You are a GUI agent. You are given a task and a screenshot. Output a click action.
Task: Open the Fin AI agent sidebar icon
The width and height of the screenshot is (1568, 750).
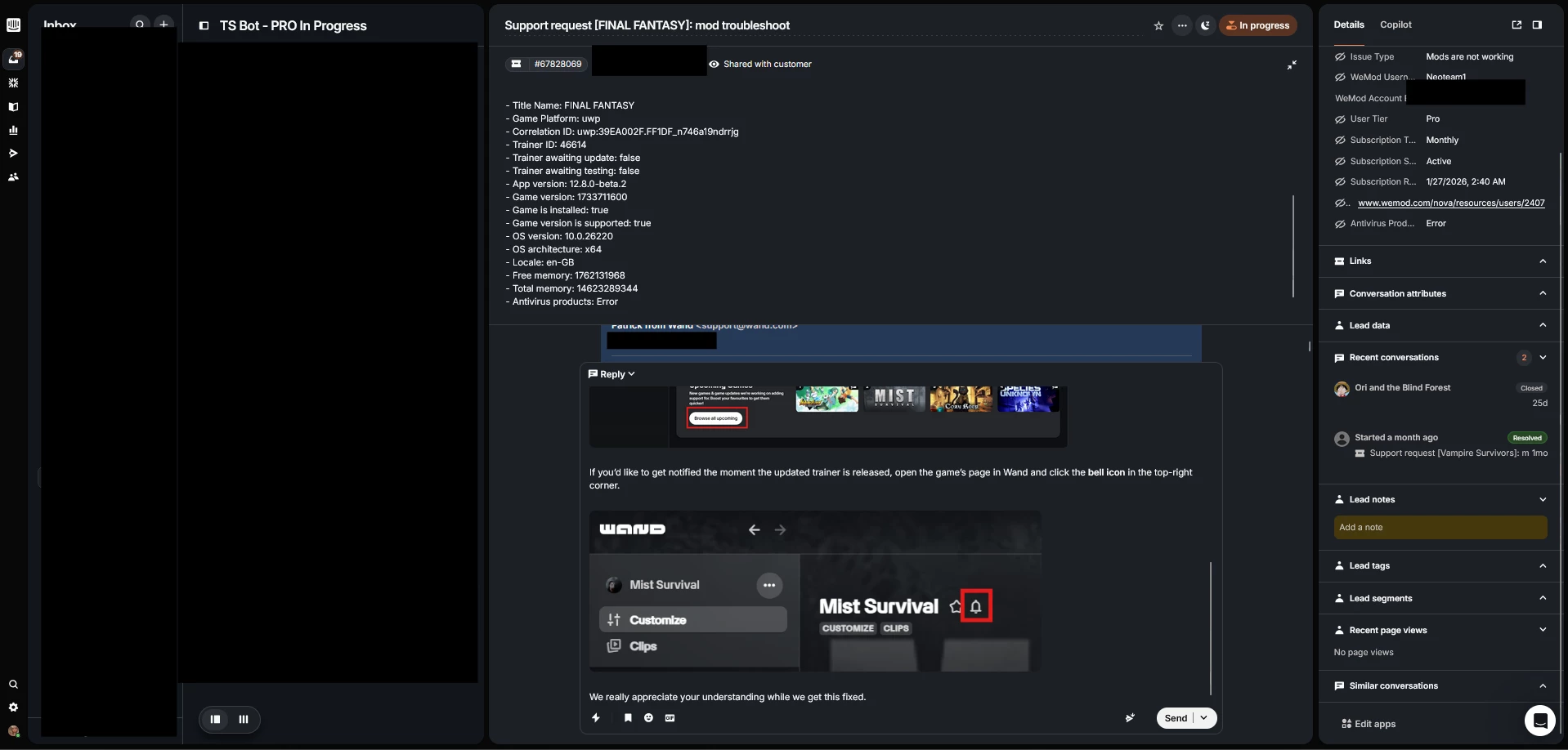[13, 83]
